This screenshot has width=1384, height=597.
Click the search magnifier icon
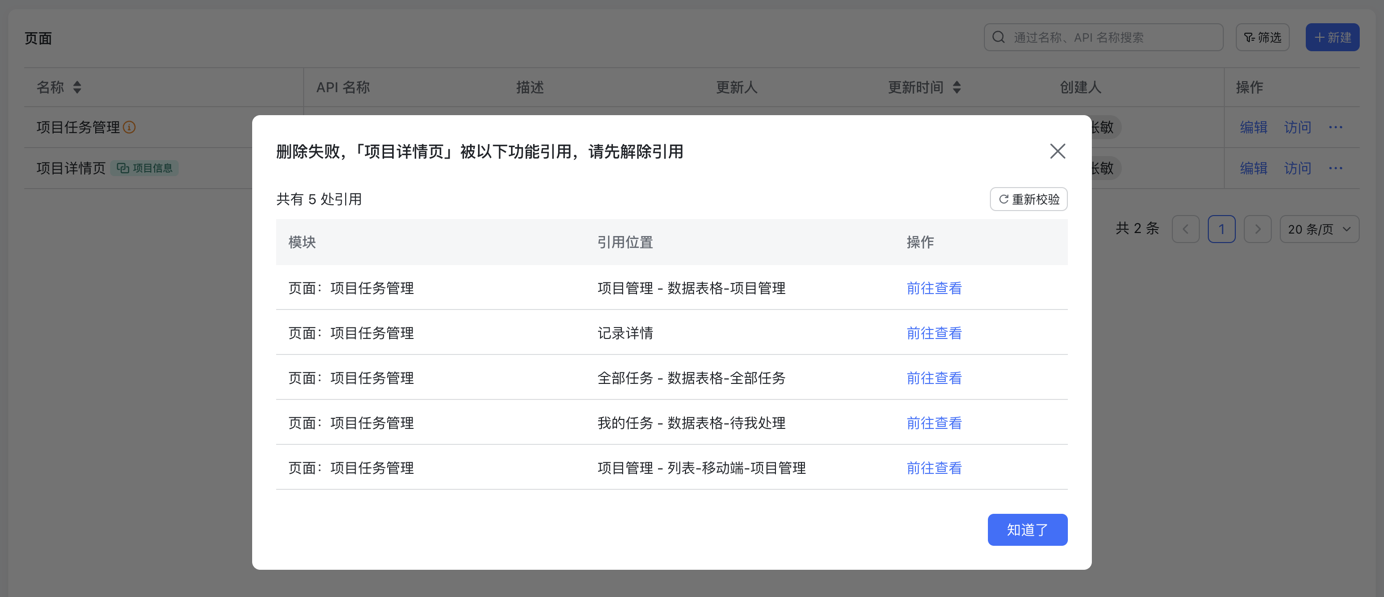click(999, 37)
